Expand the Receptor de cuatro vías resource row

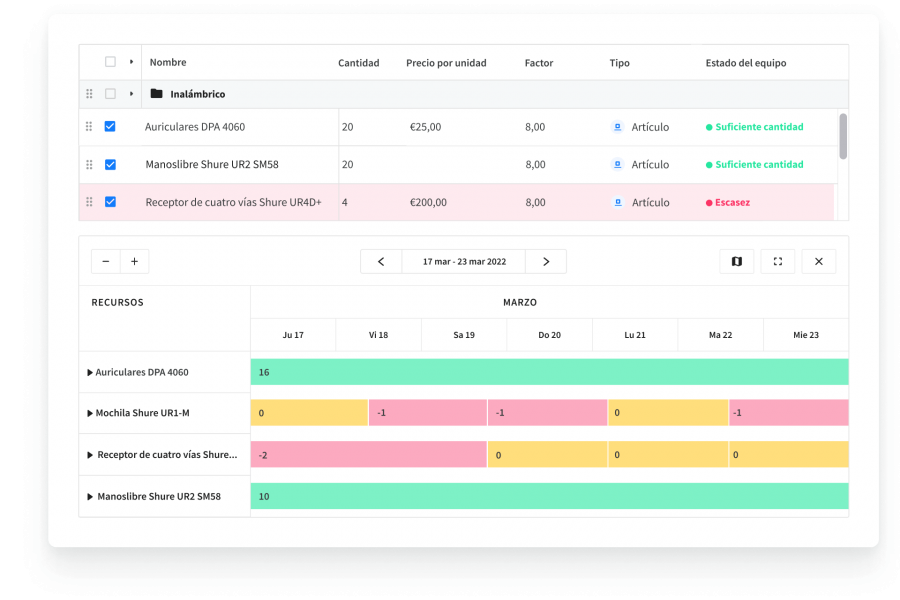point(89,454)
